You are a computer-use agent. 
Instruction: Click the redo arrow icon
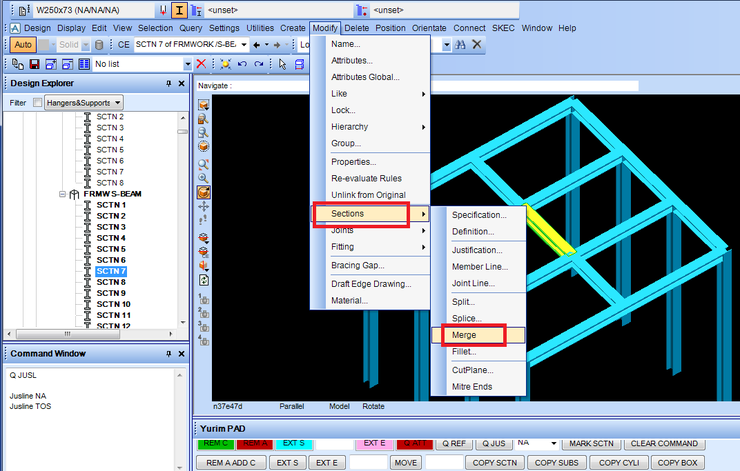pos(259,64)
